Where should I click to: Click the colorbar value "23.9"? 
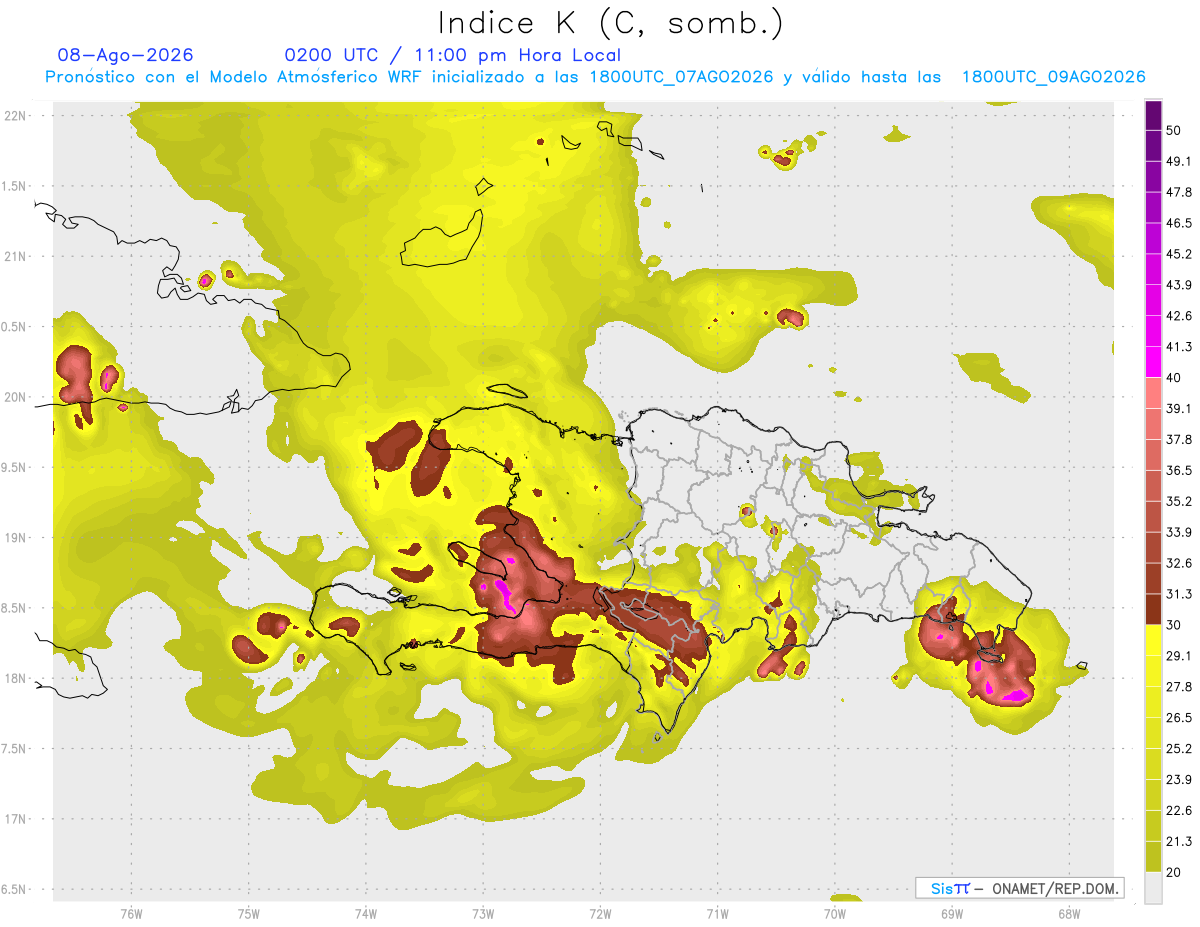(x=1179, y=779)
